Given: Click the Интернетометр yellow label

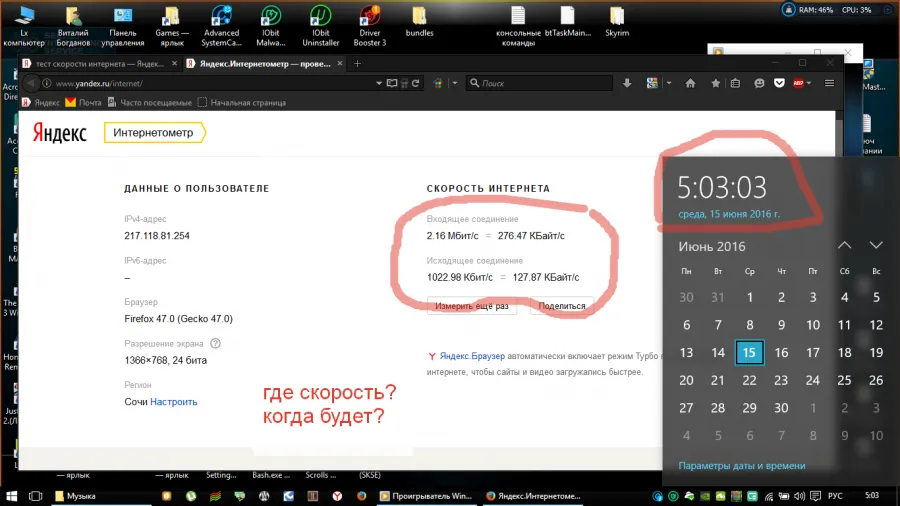Looking at the screenshot, I should coord(154,133).
